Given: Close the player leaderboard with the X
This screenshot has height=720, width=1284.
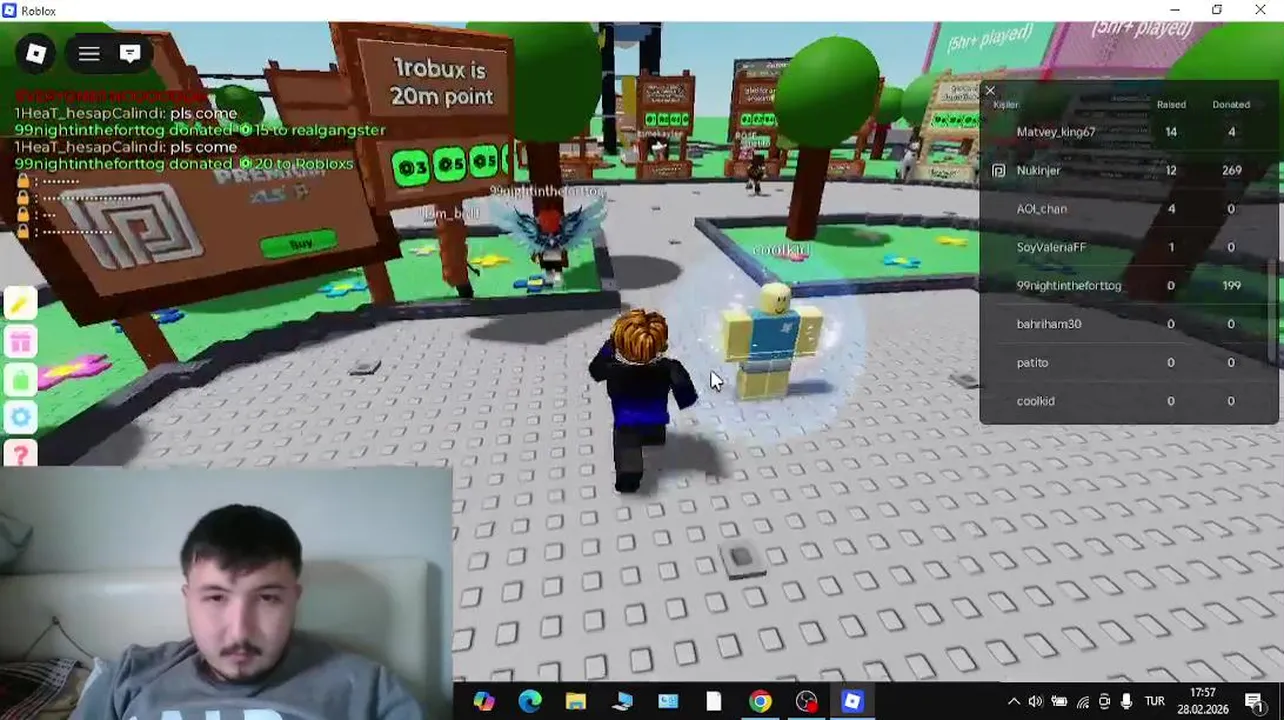Looking at the screenshot, I should pyautogui.click(x=990, y=92).
